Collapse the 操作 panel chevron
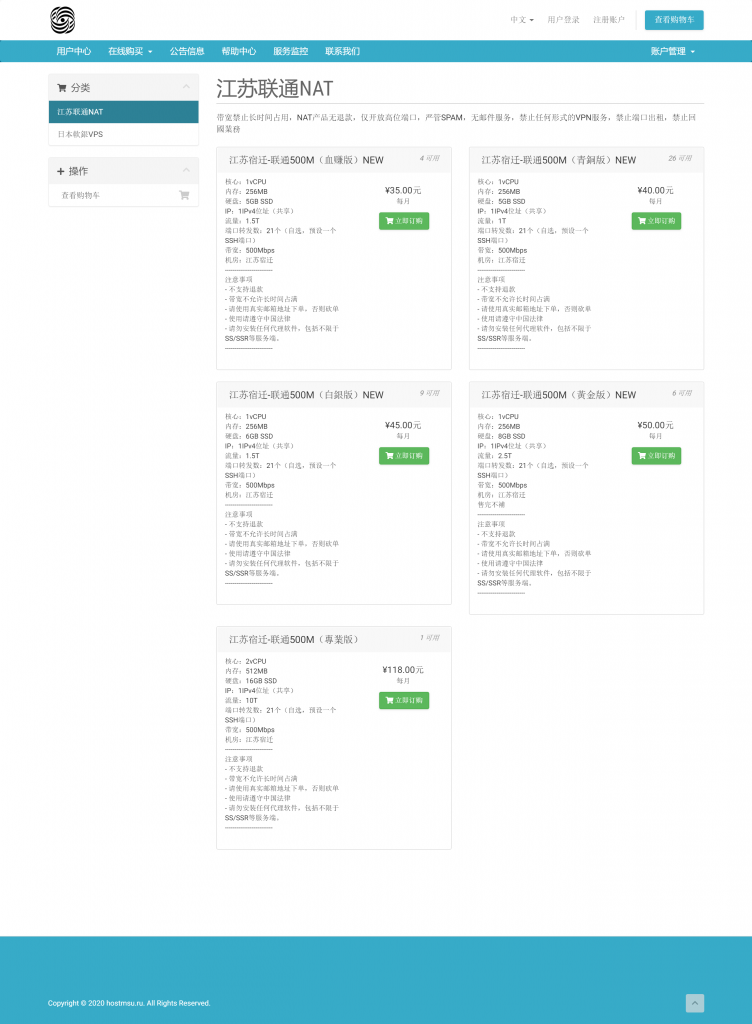This screenshot has width=752, height=1024. (186, 171)
